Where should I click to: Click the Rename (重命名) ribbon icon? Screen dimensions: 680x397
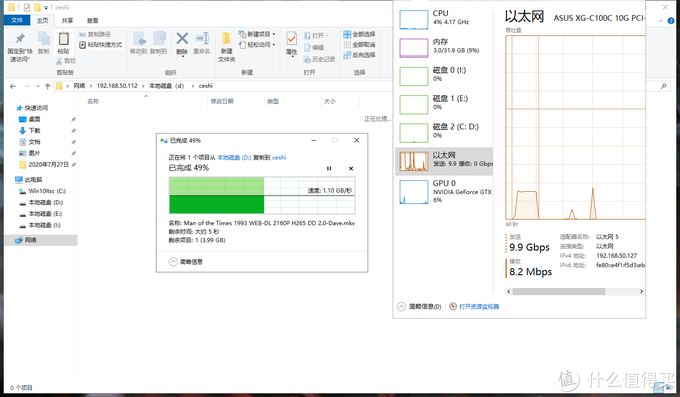click(x=202, y=39)
